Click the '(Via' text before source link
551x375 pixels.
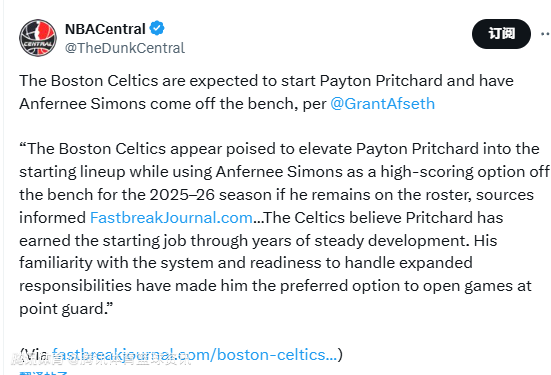coord(35,354)
